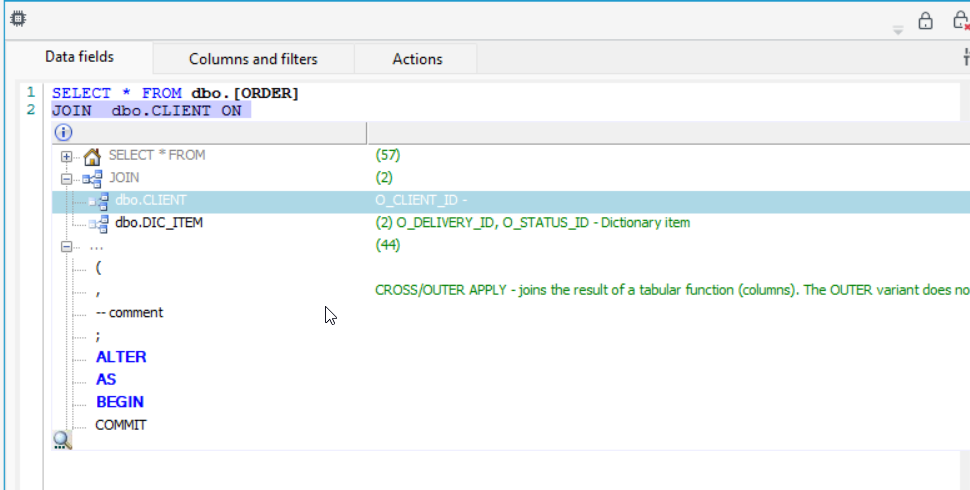Screen dimensions: 970x490
Task: Switch to the Data fields tab
Action: [x=79, y=57]
